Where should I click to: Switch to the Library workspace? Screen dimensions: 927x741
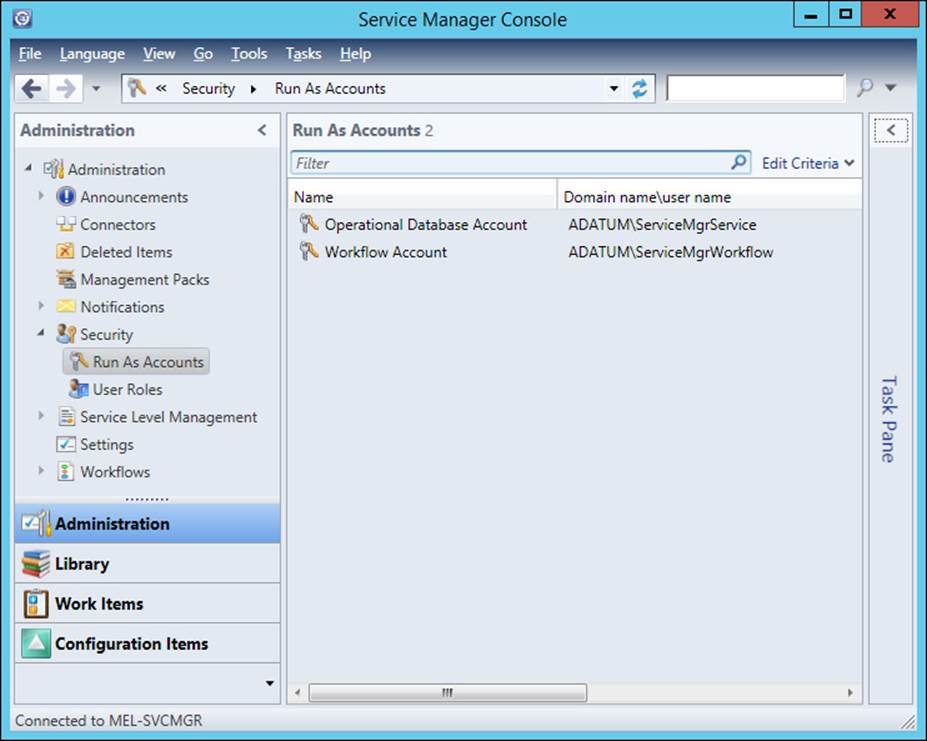[147, 564]
